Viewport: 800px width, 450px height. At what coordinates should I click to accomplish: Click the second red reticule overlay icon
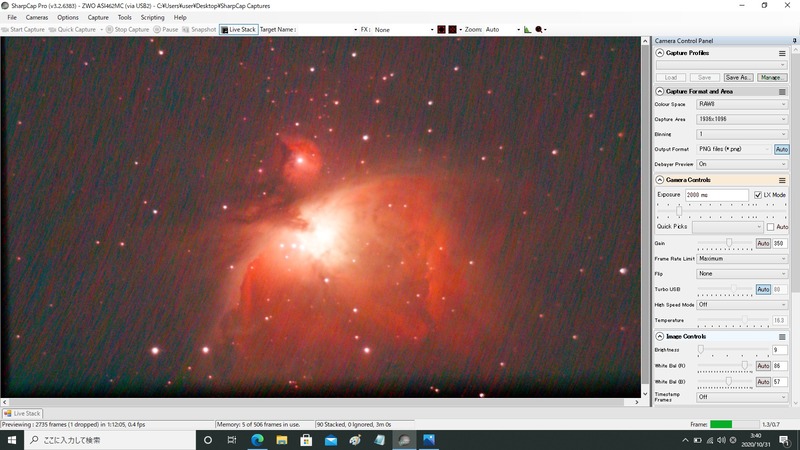[x=453, y=30]
